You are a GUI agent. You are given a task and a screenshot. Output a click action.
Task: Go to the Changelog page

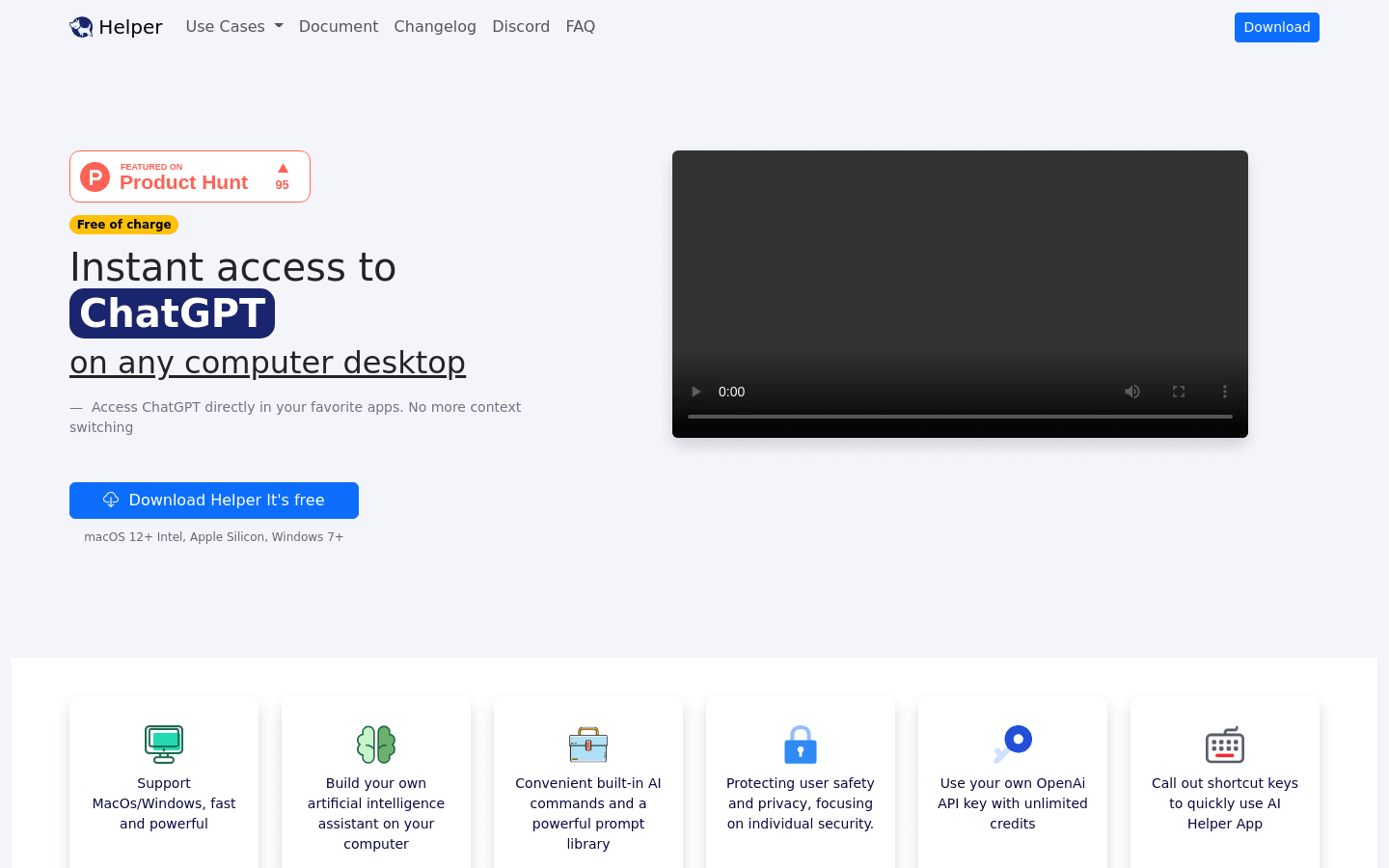(x=434, y=27)
